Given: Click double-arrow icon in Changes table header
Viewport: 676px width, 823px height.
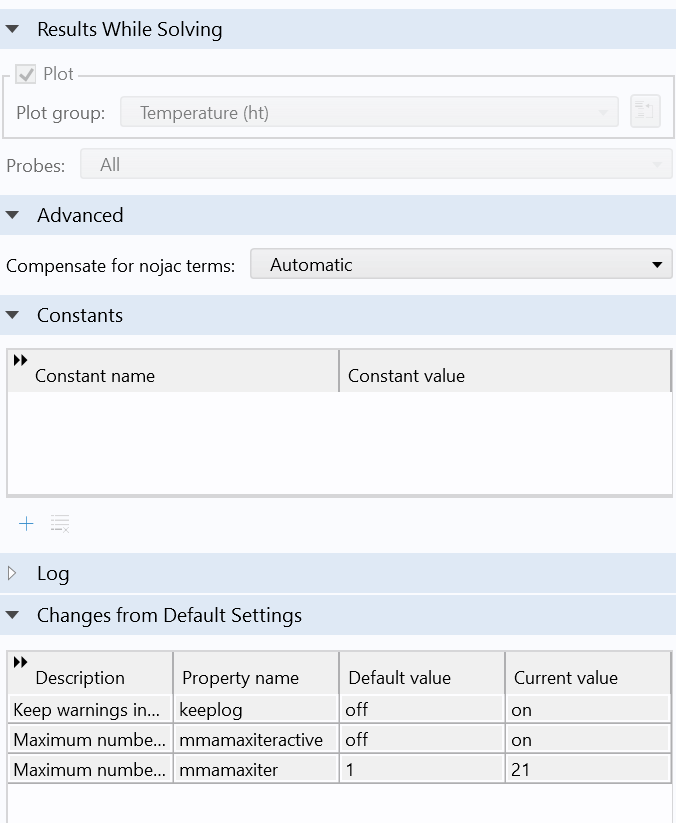Looking at the screenshot, I should 20,662.
